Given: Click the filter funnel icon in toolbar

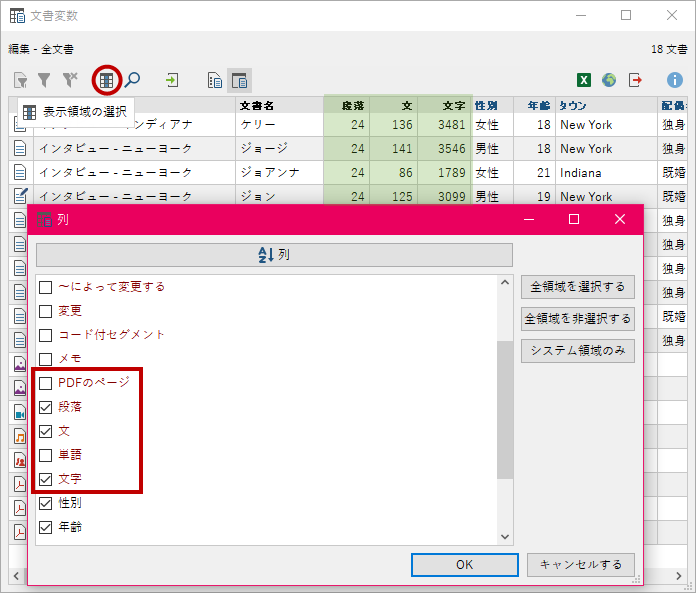Looking at the screenshot, I should click(x=44, y=80).
